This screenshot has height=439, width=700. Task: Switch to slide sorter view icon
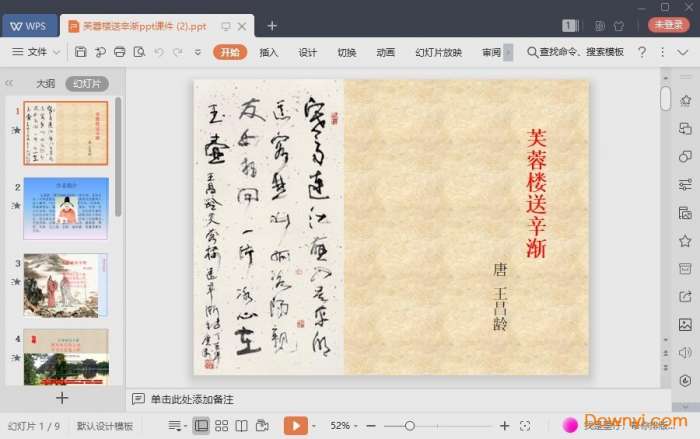(x=221, y=426)
